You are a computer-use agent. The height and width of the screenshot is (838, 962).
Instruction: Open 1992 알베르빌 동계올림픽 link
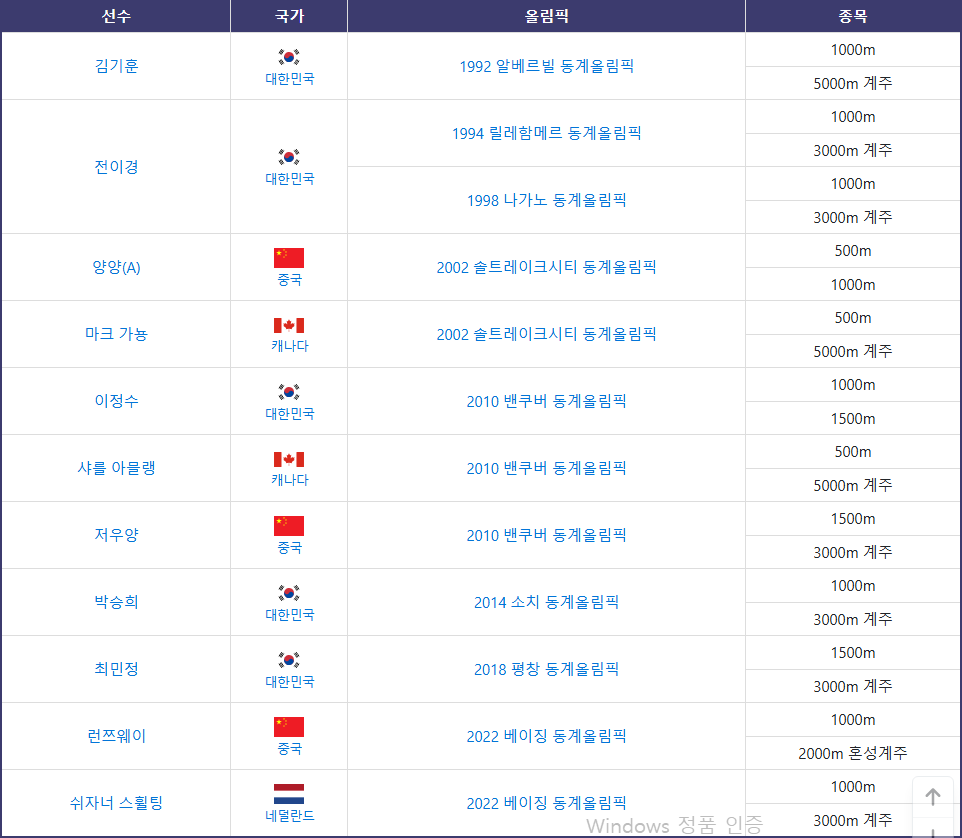pyautogui.click(x=547, y=66)
